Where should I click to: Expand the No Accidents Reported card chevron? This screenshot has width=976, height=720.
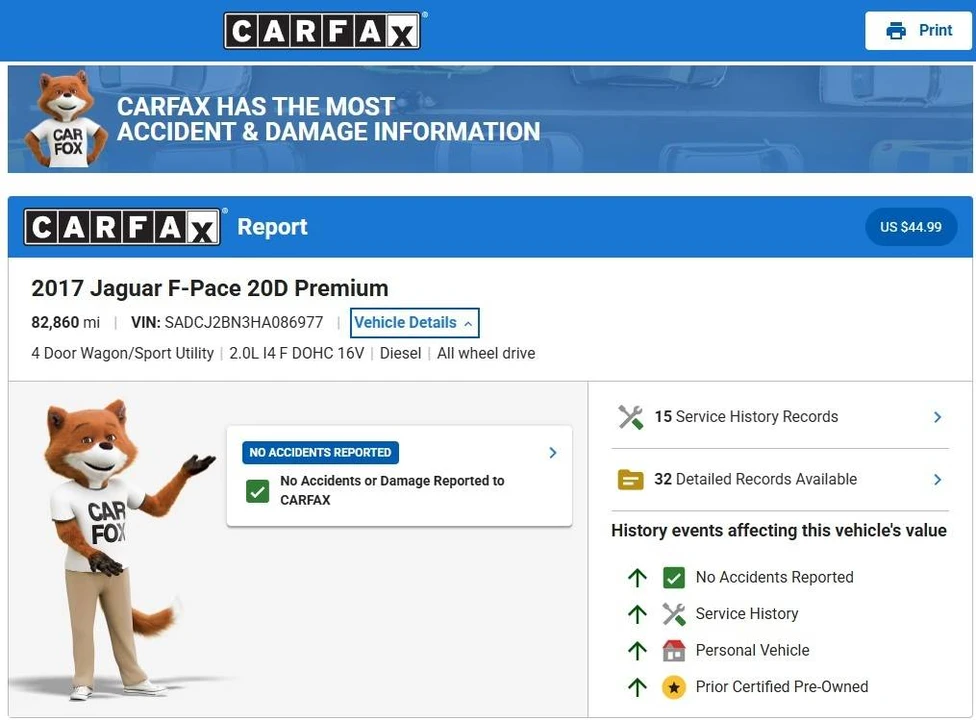553,452
